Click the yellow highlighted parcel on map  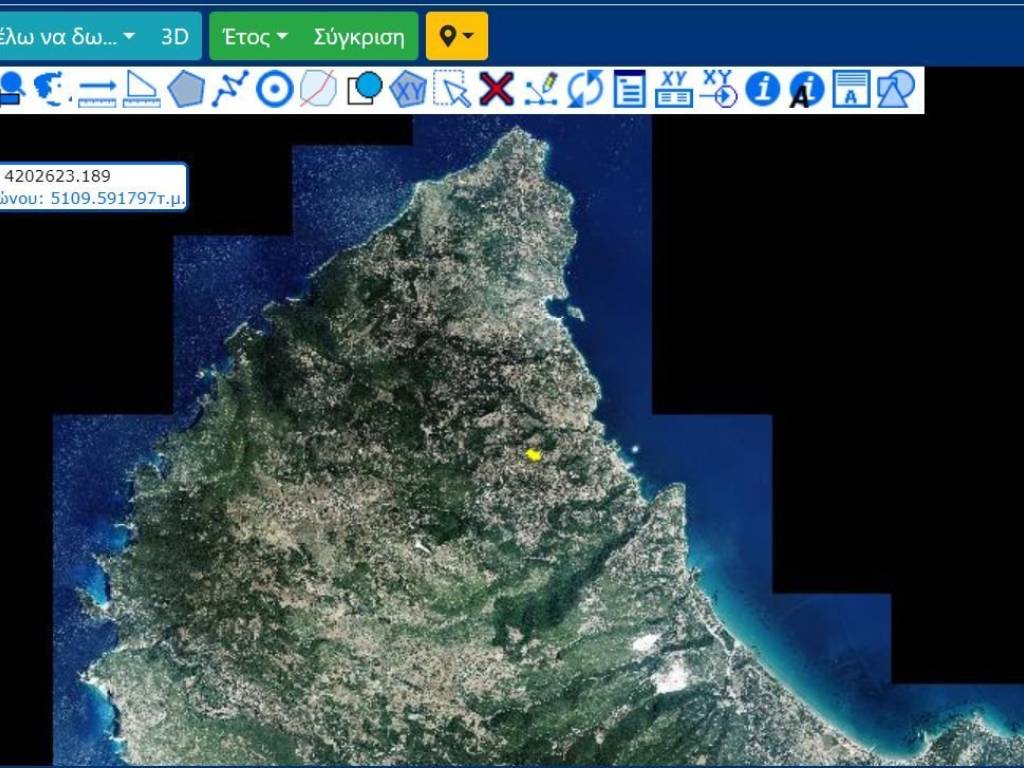coord(535,455)
